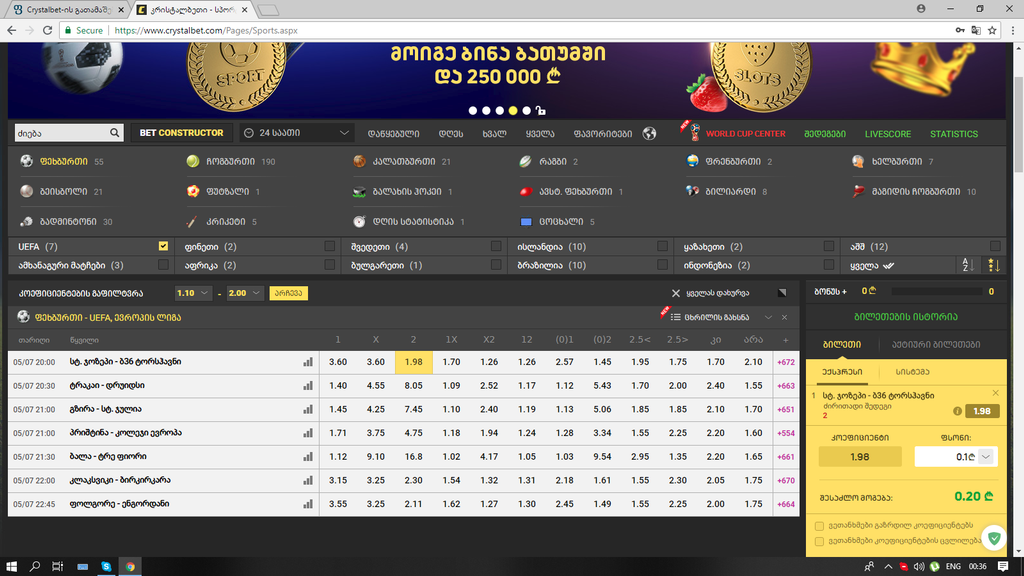
Task: Click the tennis ball icon with 190 events
Action: 193,161
